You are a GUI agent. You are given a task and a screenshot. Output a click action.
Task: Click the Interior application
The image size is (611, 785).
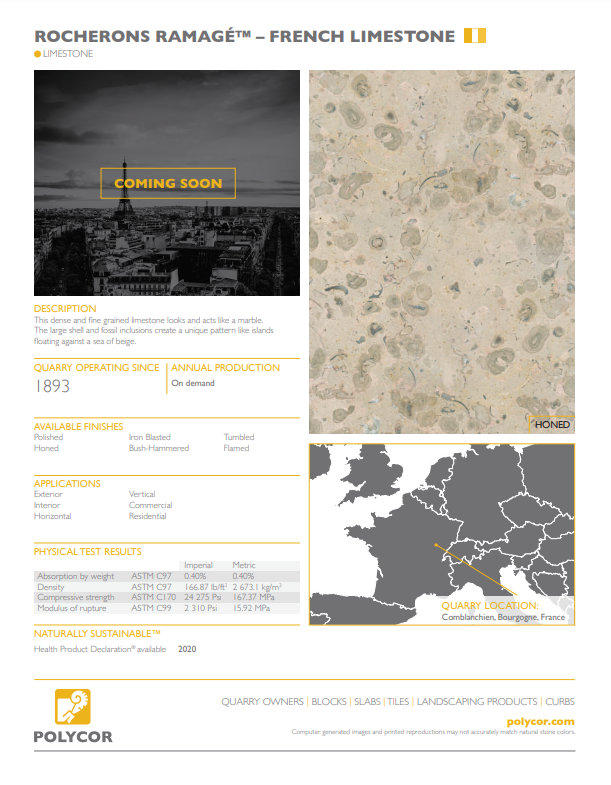(47, 505)
